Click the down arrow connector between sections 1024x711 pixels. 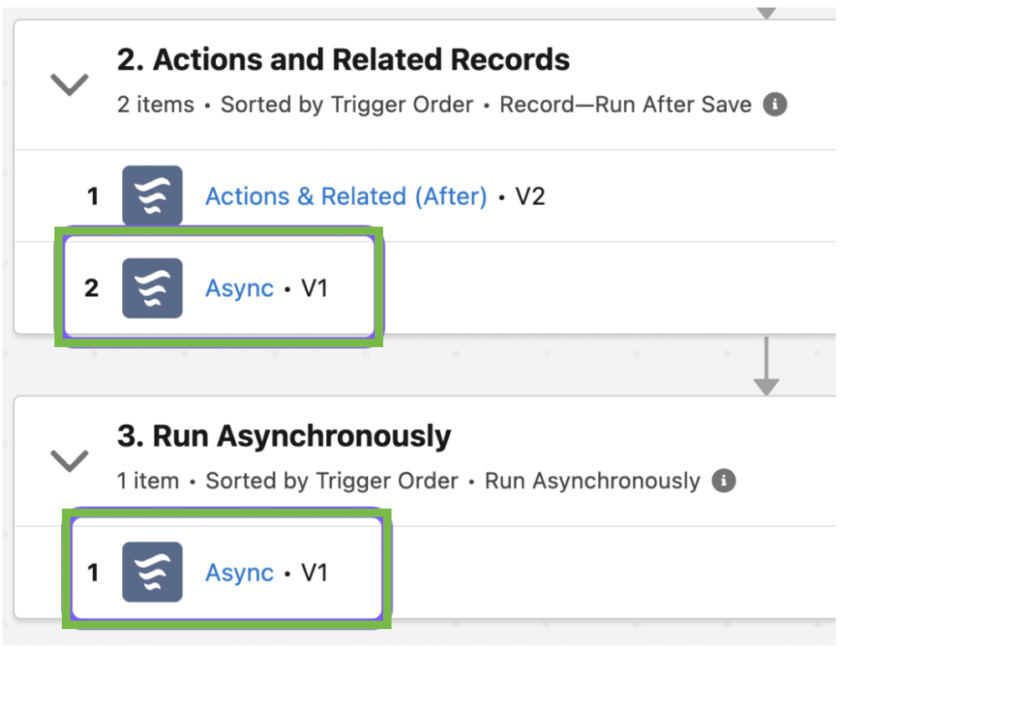pyautogui.click(x=766, y=366)
